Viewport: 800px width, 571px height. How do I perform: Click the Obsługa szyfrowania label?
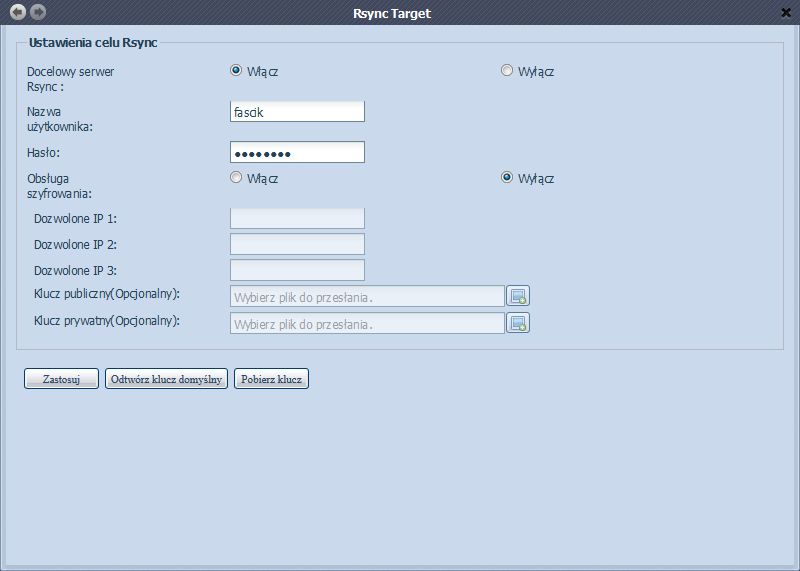[x=59, y=186]
